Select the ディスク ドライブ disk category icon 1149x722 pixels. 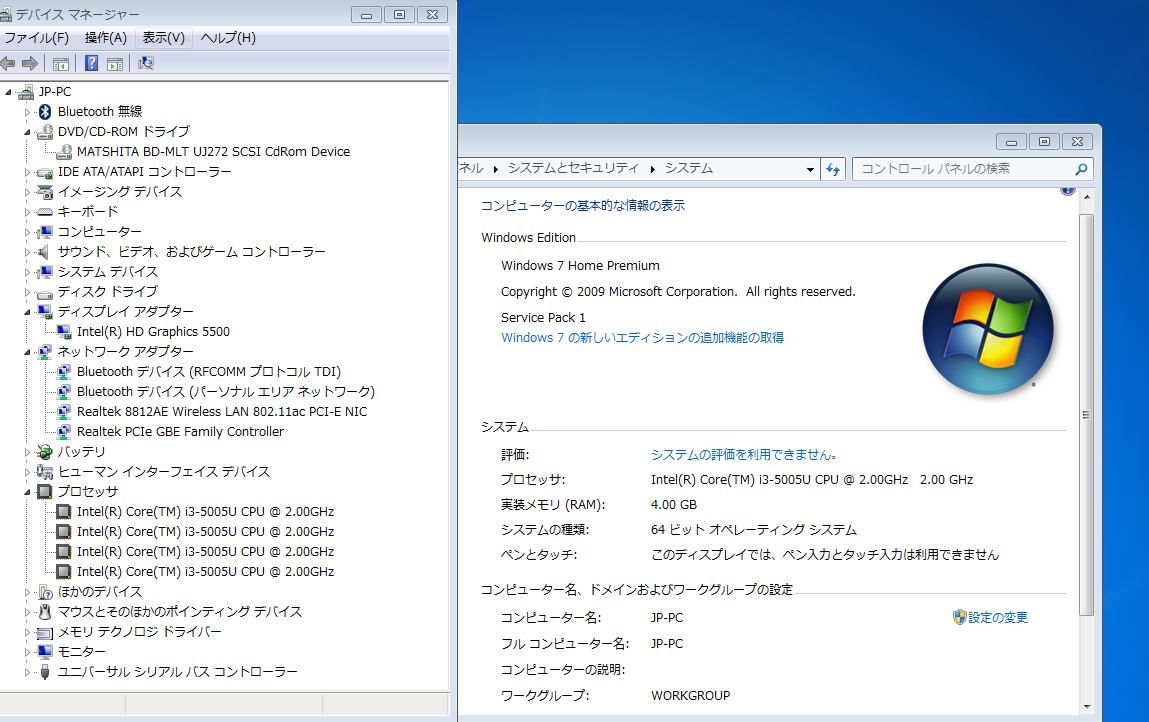point(45,292)
